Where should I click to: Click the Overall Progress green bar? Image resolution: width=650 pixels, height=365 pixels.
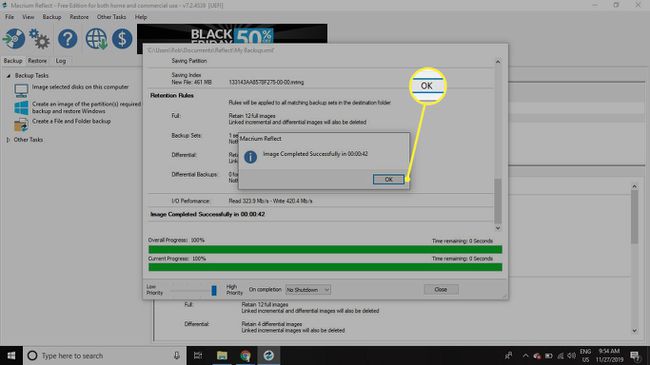click(325, 249)
